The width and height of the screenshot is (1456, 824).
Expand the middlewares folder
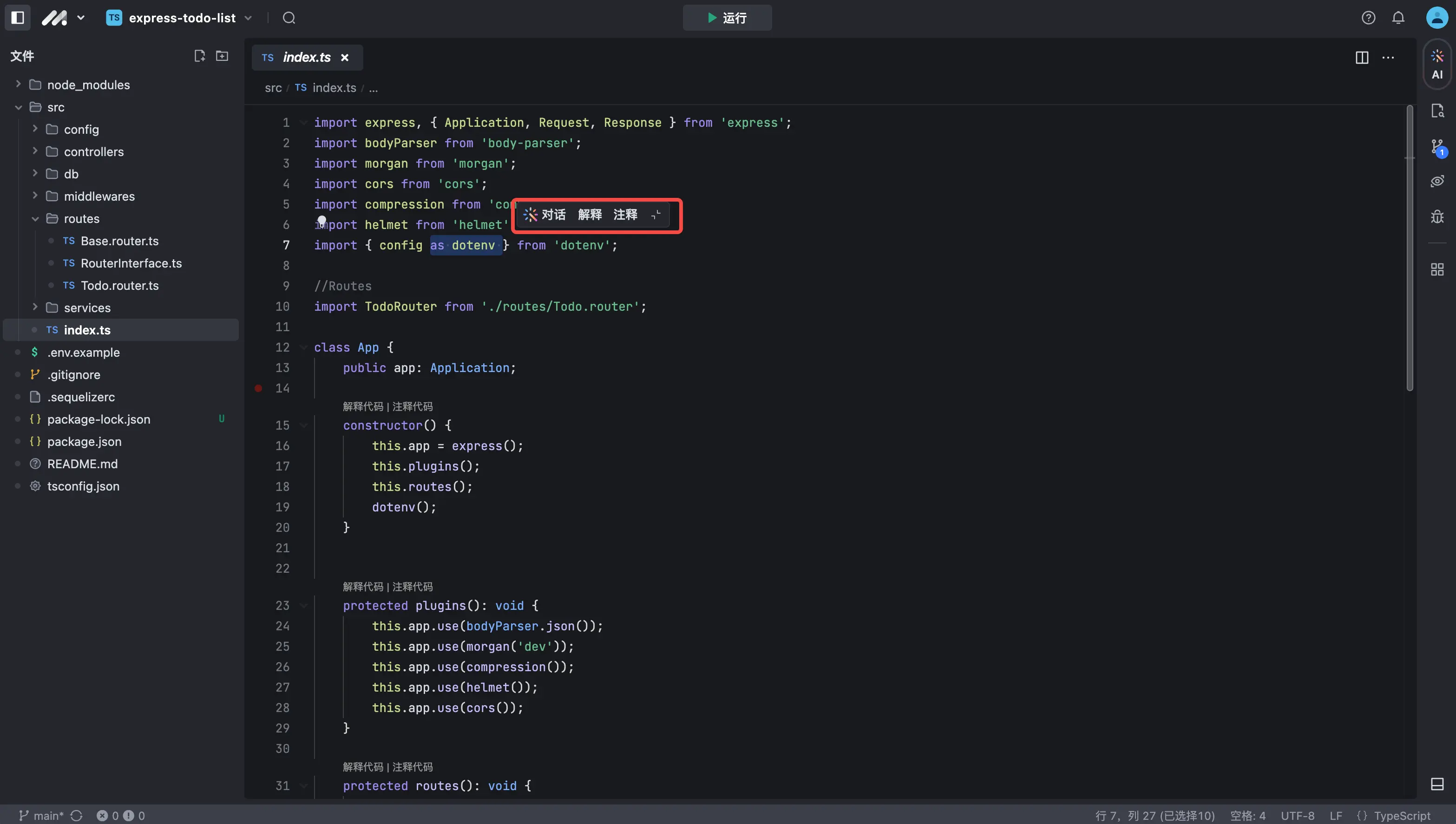pyautogui.click(x=120, y=196)
